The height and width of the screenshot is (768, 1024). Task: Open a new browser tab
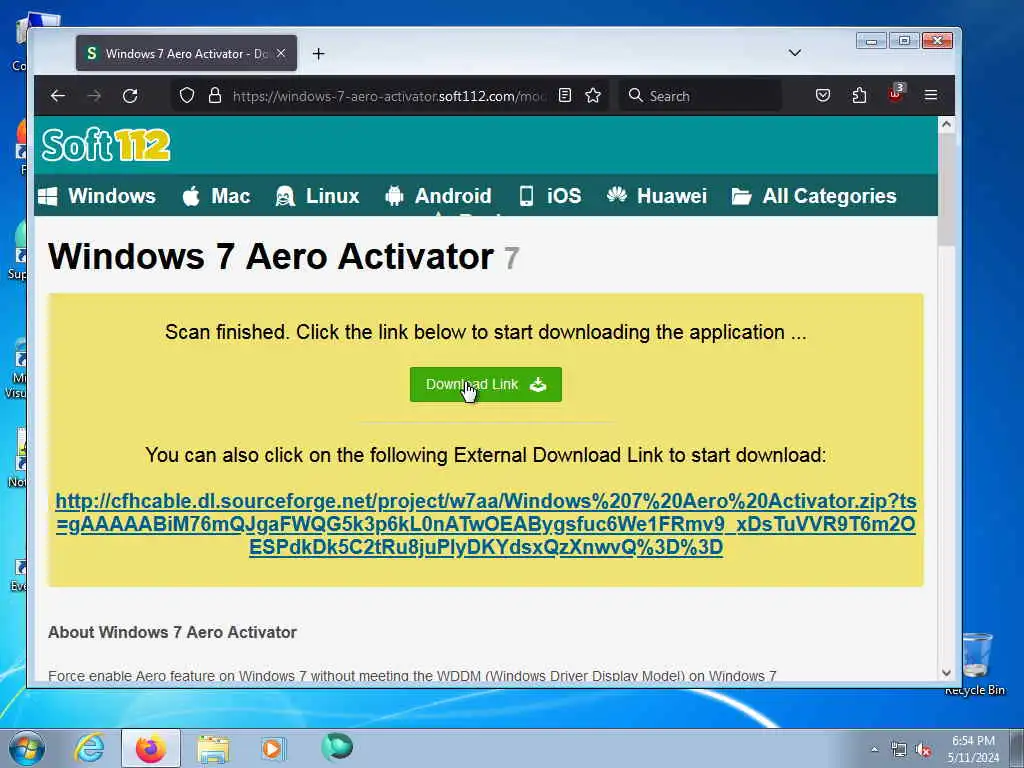[x=318, y=54]
